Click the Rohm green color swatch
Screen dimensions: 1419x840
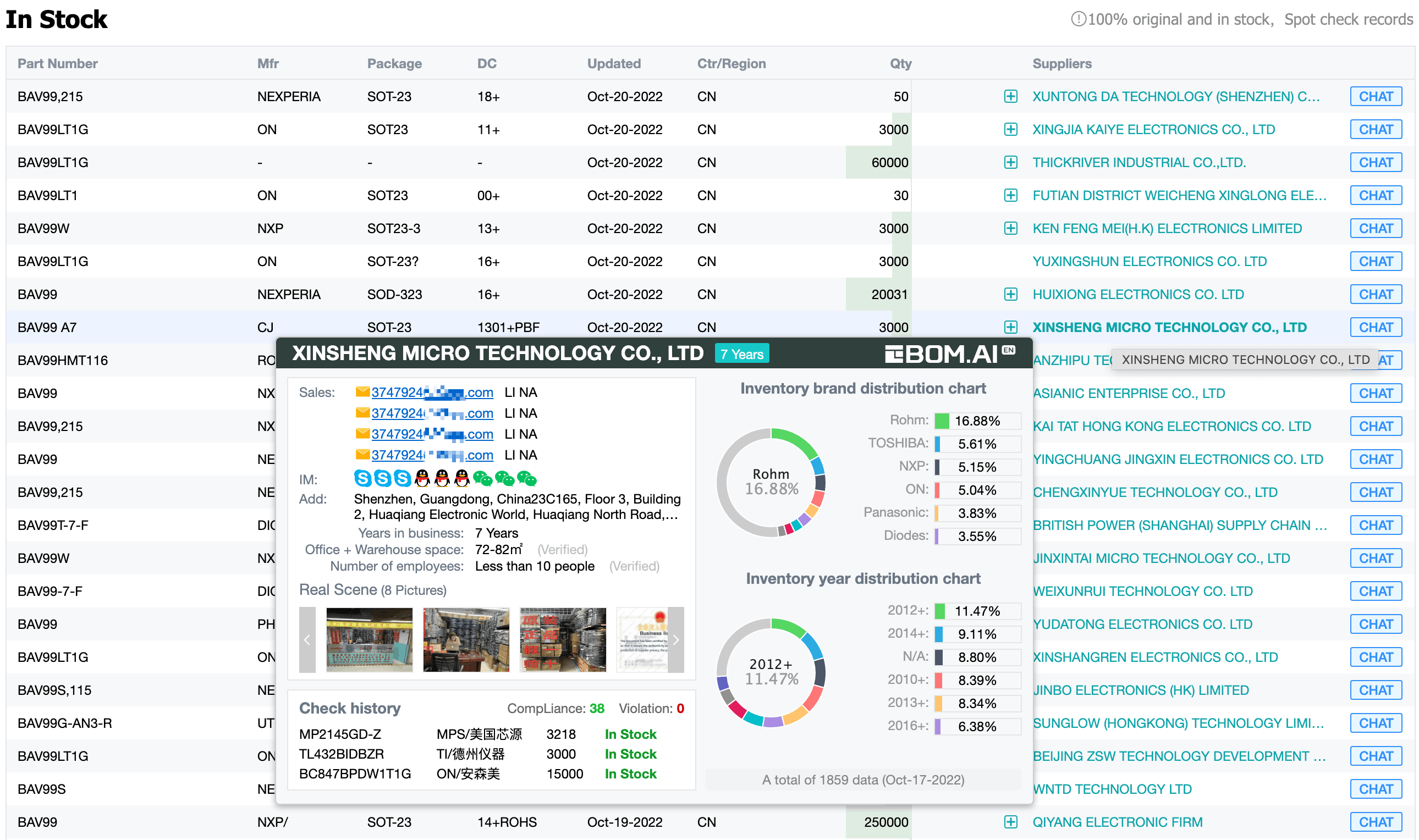(942, 421)
